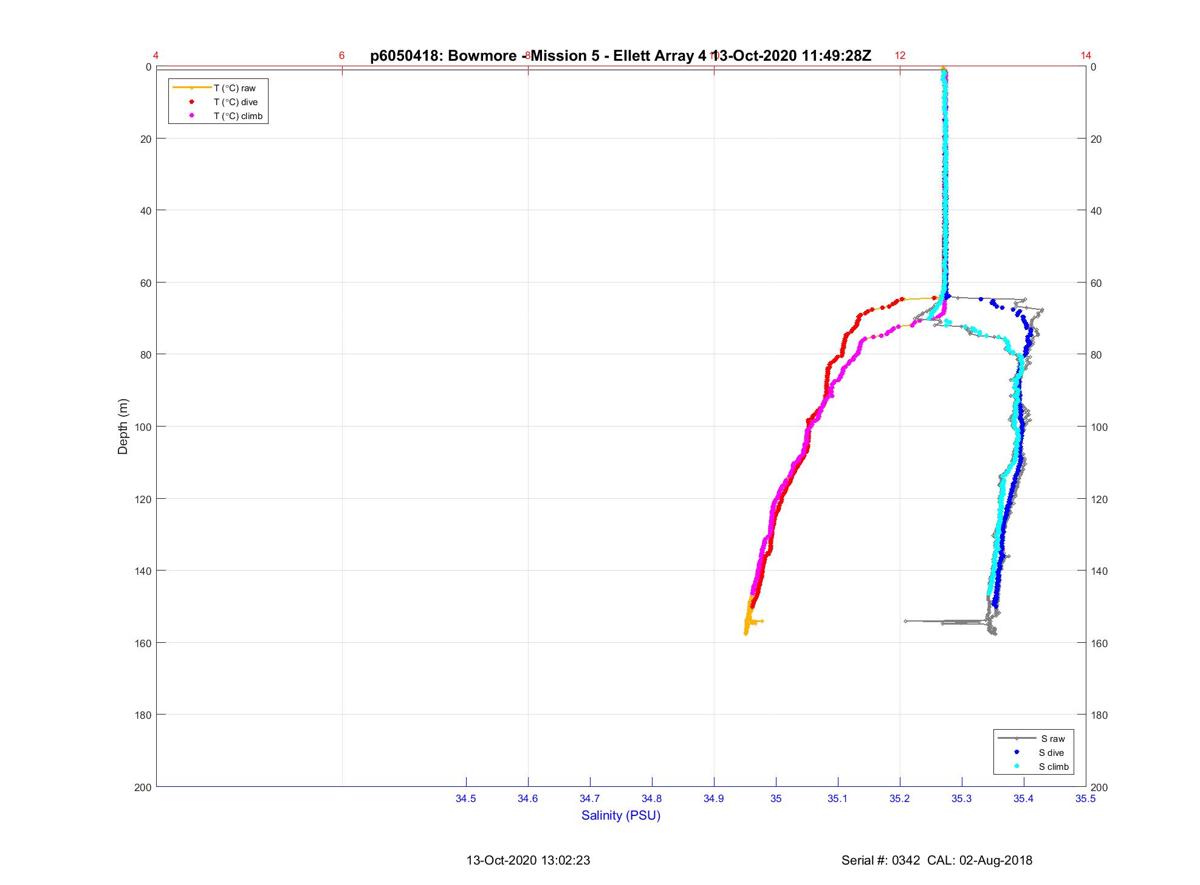Click salinity tick label 34.5
Viewport: 1200px width, 885px height.
(x=466, y=798)
